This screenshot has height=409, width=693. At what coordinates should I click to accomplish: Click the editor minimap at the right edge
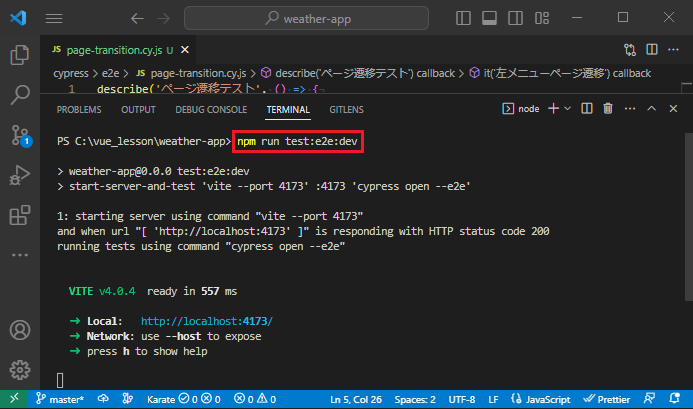point(686,88)
